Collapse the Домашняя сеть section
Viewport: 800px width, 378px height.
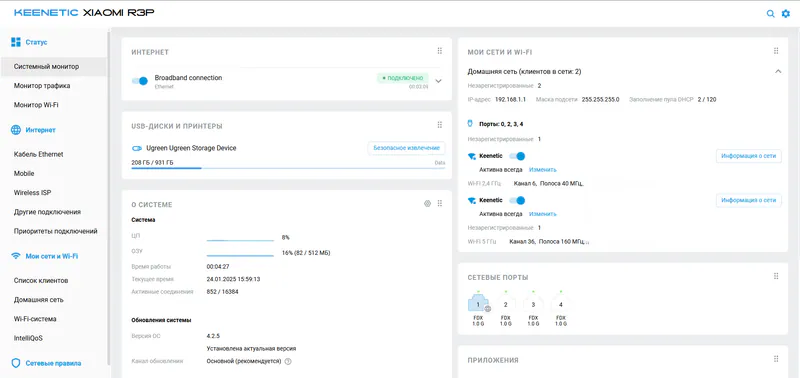(778, 71)
